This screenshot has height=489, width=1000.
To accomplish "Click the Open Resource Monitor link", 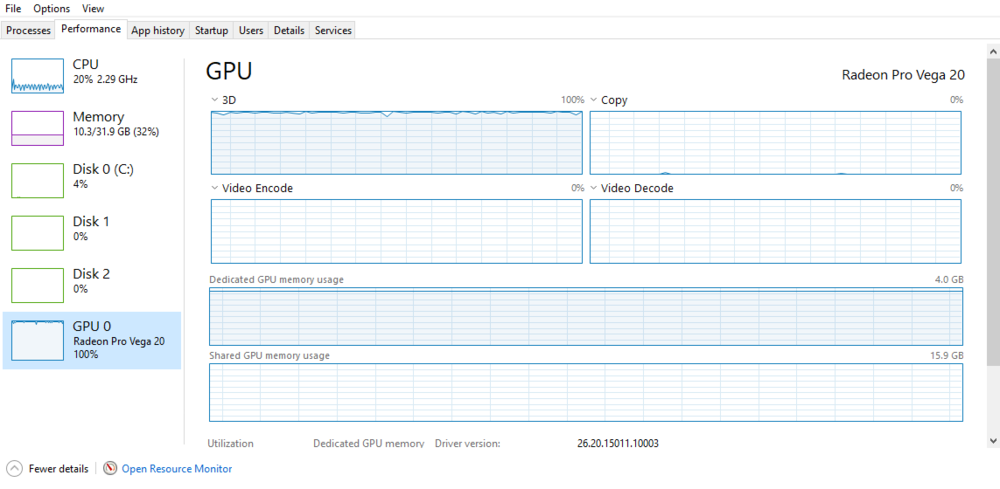I will (177, 468).
